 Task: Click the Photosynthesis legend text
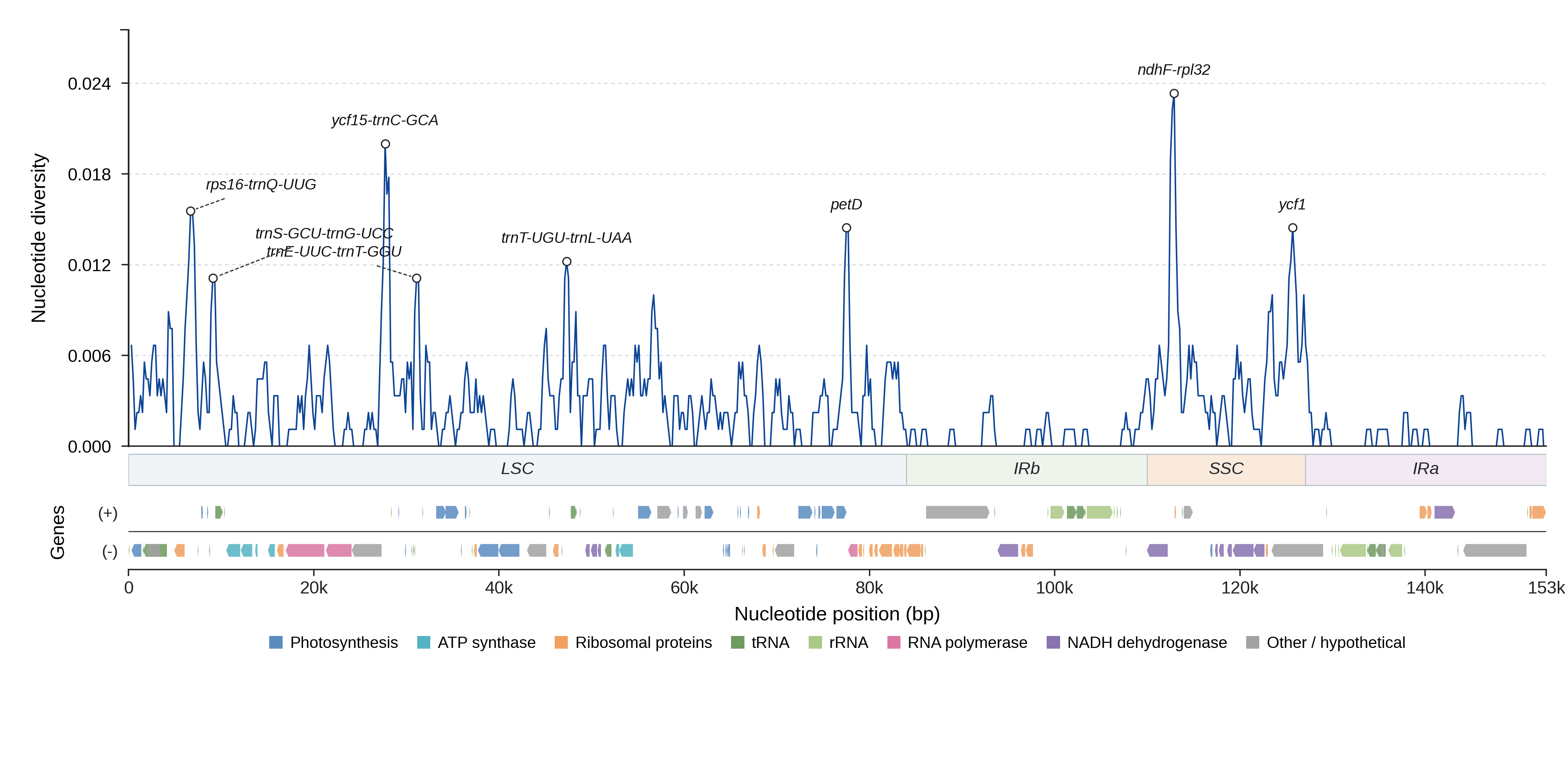pos(344,643)
